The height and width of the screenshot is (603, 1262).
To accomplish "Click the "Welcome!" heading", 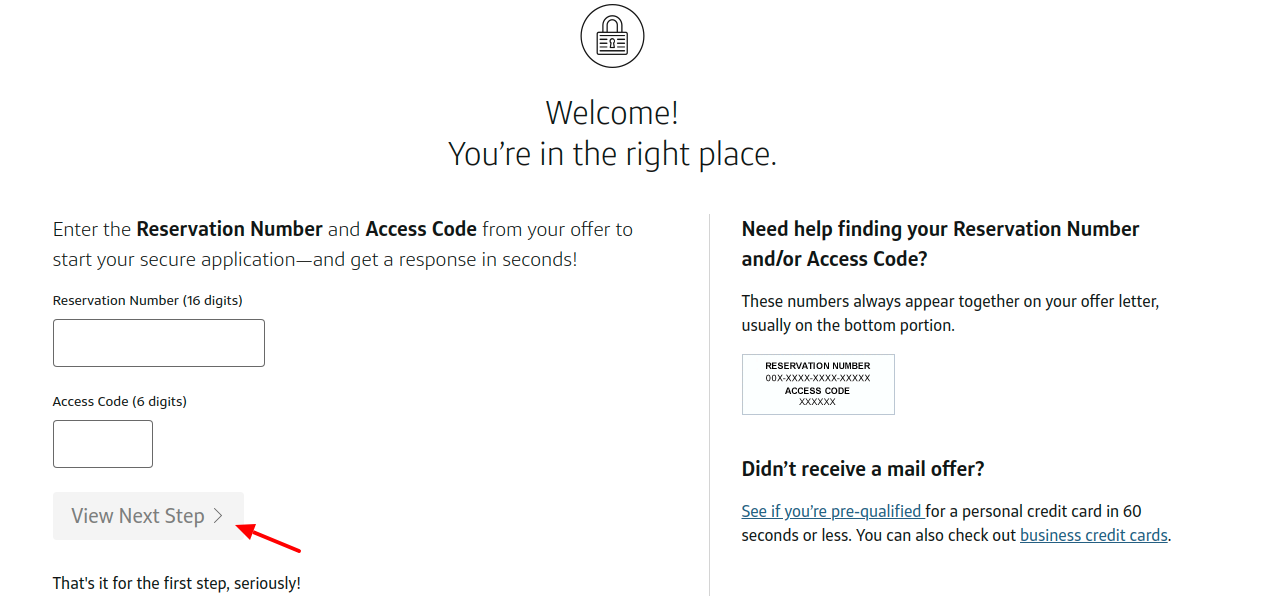I will 611,112.
